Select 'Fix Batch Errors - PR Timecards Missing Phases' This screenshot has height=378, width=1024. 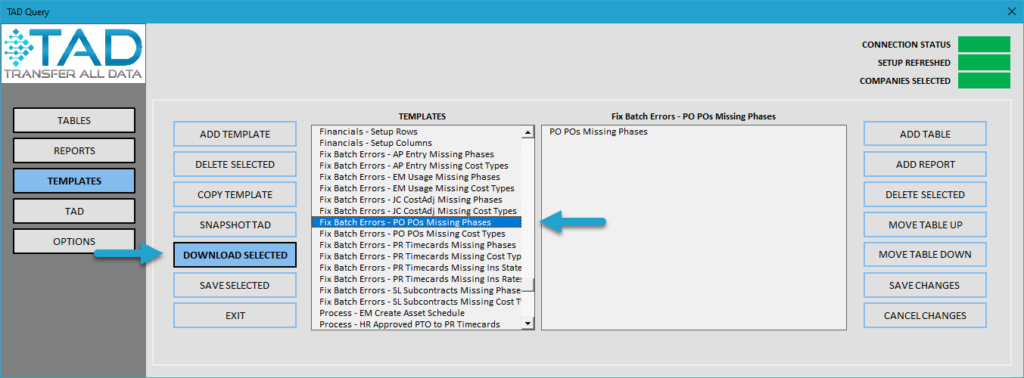tap(417, 245)
